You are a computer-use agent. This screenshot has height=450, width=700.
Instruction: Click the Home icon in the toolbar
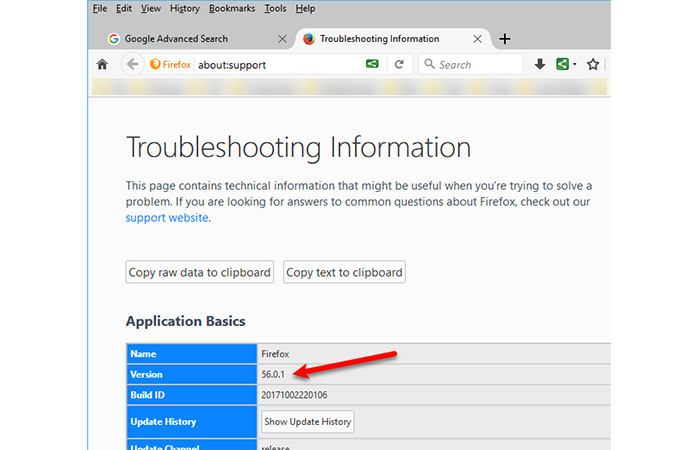[102, 64]
